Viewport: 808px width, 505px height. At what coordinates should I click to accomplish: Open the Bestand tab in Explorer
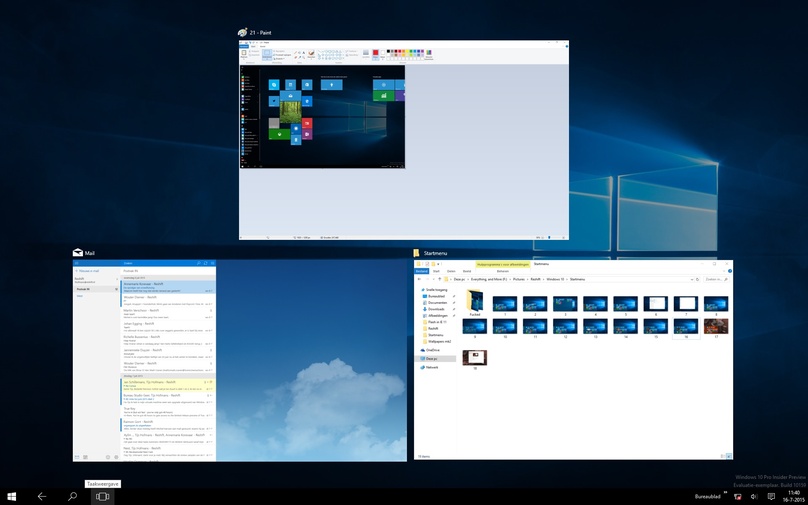pos(422,271)
